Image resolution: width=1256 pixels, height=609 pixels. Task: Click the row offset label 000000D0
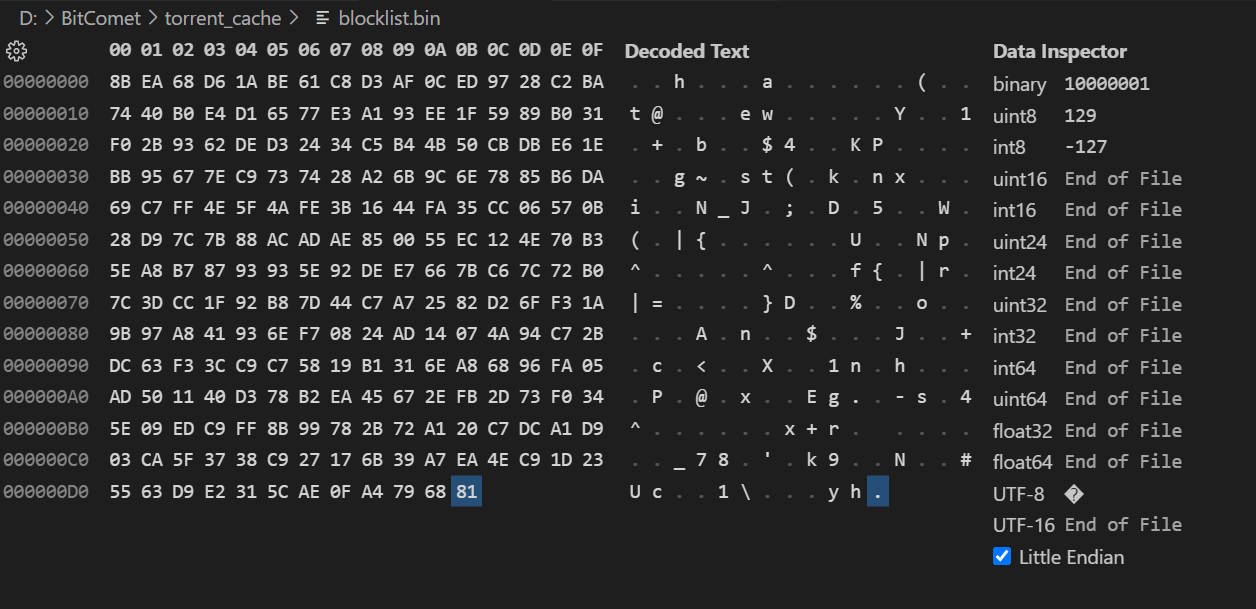tap(46, 492)
